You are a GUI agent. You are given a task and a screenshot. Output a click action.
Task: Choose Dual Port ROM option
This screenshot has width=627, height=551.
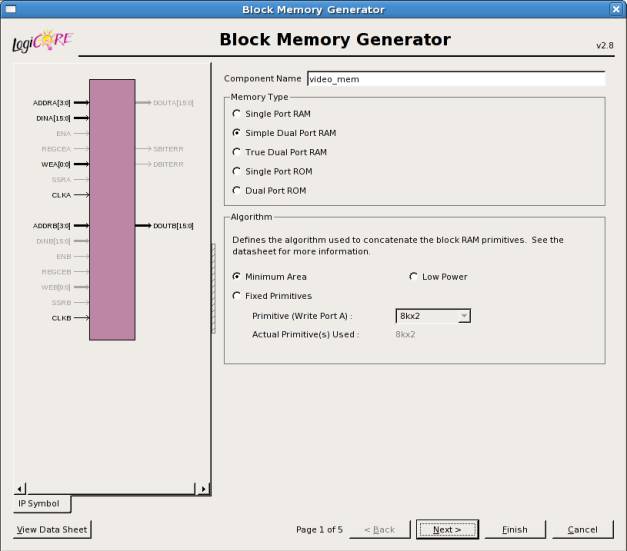click(x=237, y=190)
